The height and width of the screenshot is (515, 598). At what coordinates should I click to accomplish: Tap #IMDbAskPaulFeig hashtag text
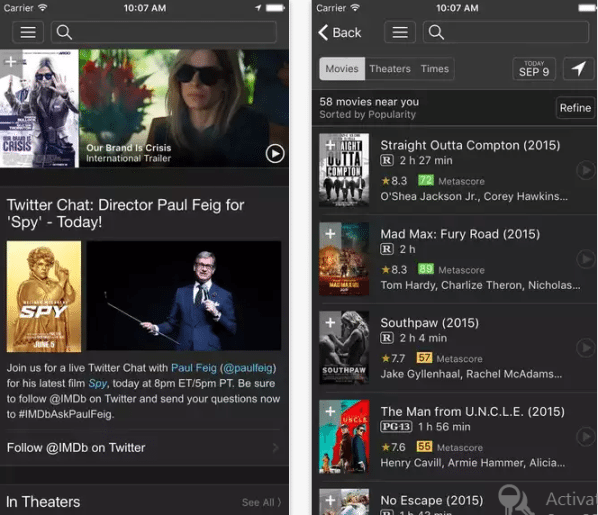click(66, 414)
